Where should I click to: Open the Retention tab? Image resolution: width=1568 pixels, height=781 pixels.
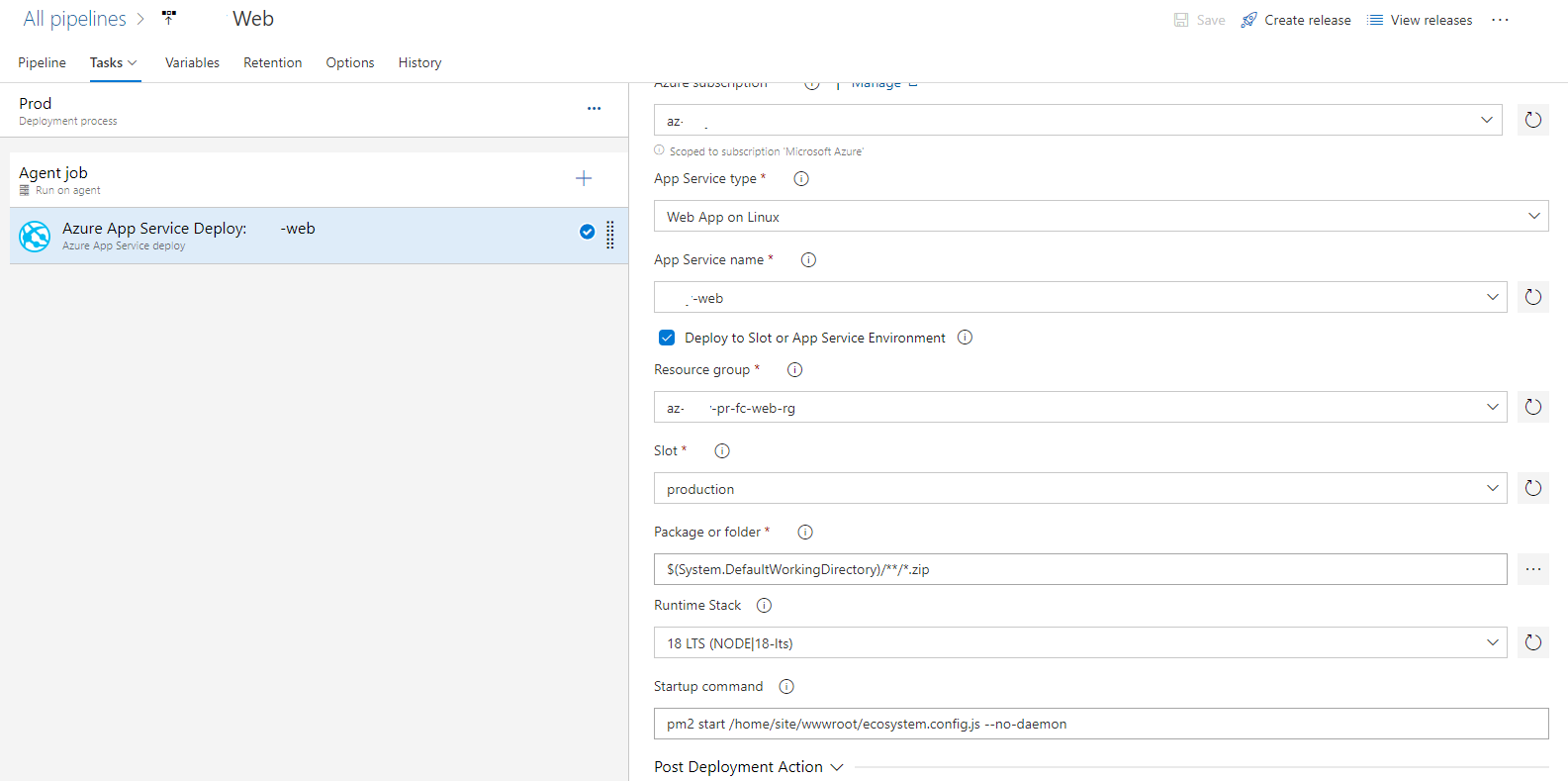coord(273,62)
